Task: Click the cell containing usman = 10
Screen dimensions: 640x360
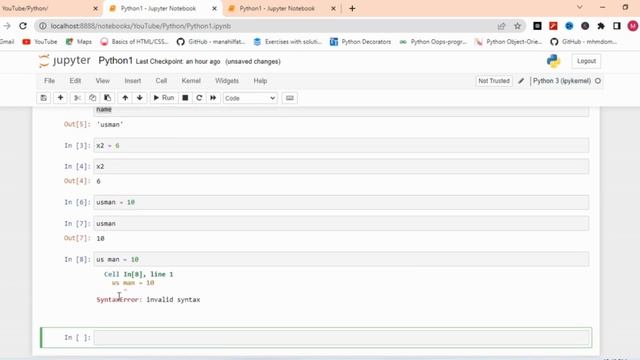Action: pos(341,202)
